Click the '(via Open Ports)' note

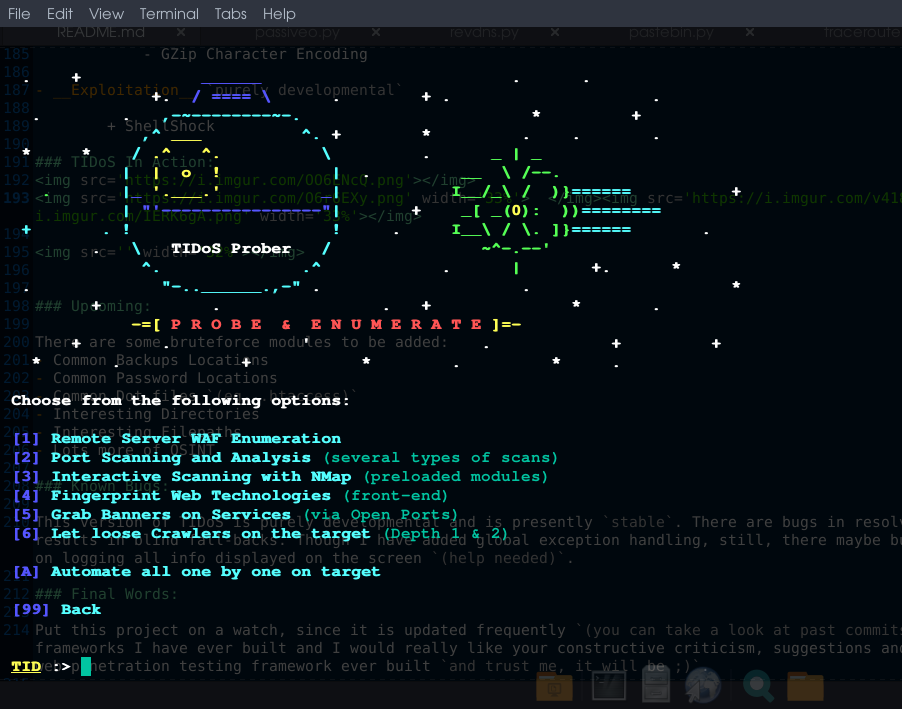(381, 514)
